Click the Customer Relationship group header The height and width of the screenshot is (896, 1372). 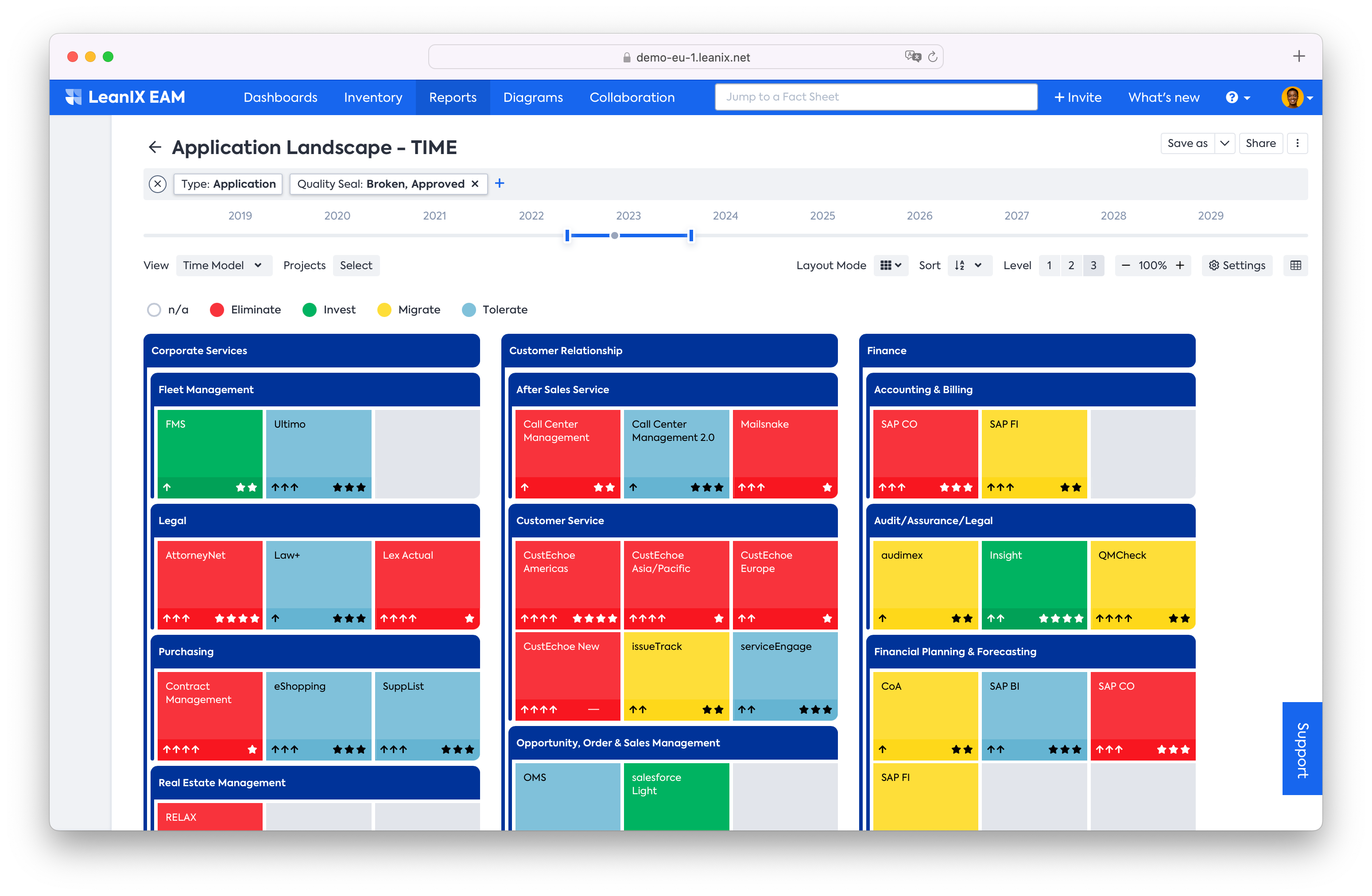point(669,350)
